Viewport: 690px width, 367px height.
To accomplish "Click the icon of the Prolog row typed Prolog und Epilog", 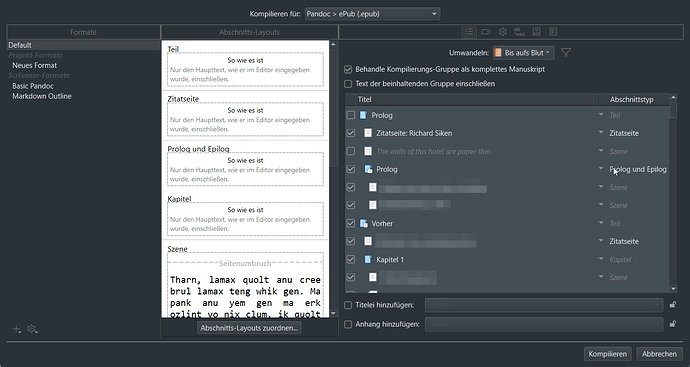I will click(x=368, y=169).
